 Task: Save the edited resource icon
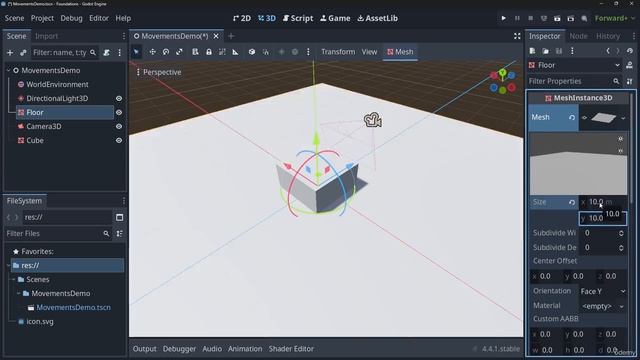pyautogui.click(x=559, y=51)
